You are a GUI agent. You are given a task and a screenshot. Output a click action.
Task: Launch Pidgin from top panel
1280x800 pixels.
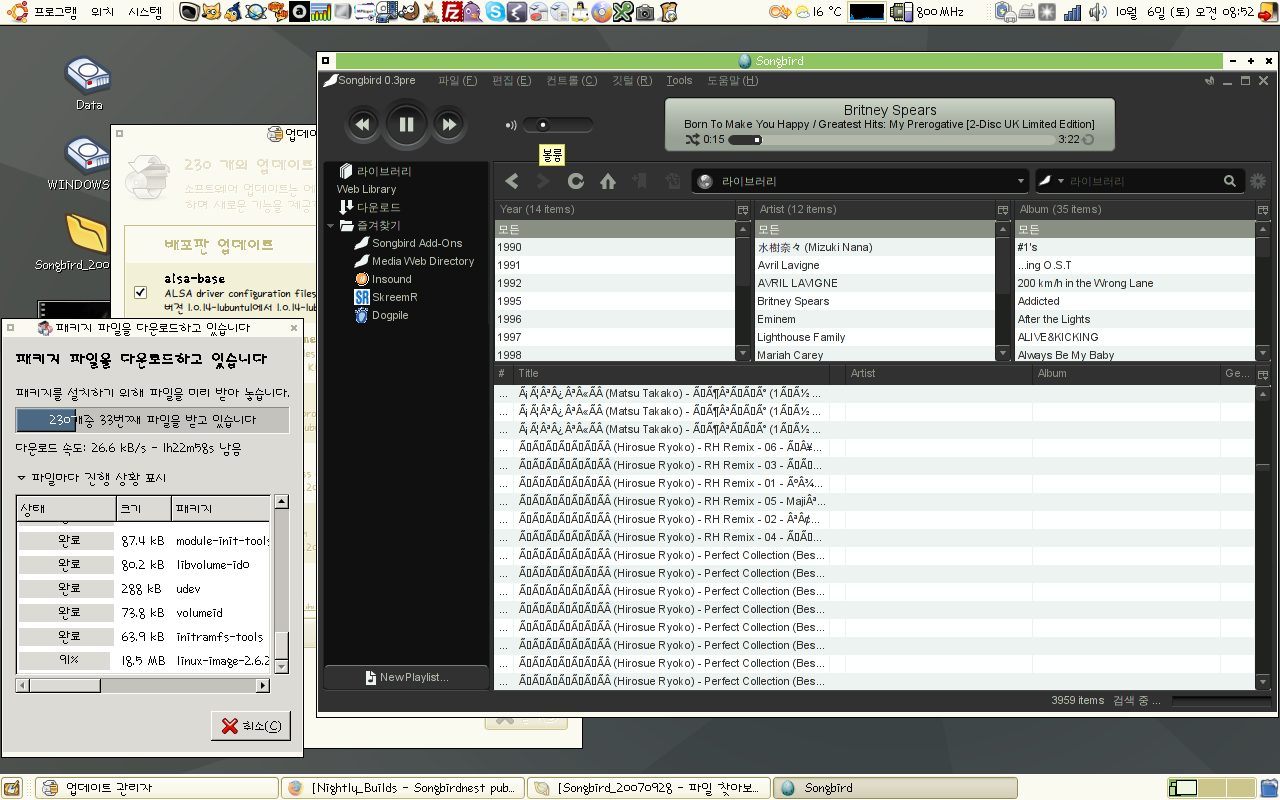(x=473, y=12)
